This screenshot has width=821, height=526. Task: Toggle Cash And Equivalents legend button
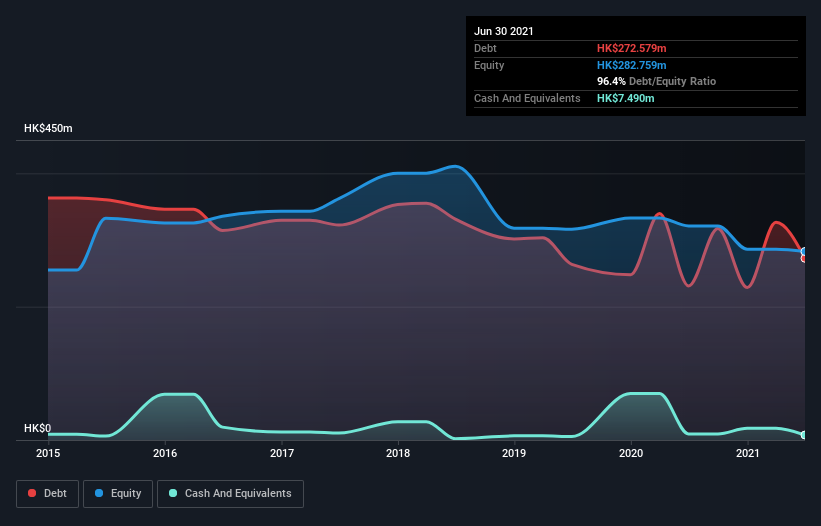(230, 494)
